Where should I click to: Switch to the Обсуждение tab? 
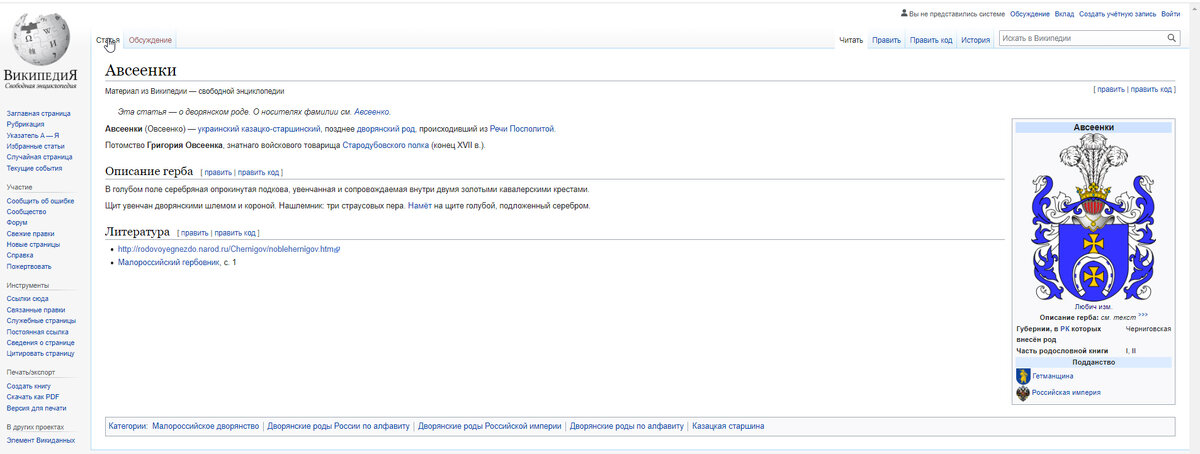tap(150, 40)
